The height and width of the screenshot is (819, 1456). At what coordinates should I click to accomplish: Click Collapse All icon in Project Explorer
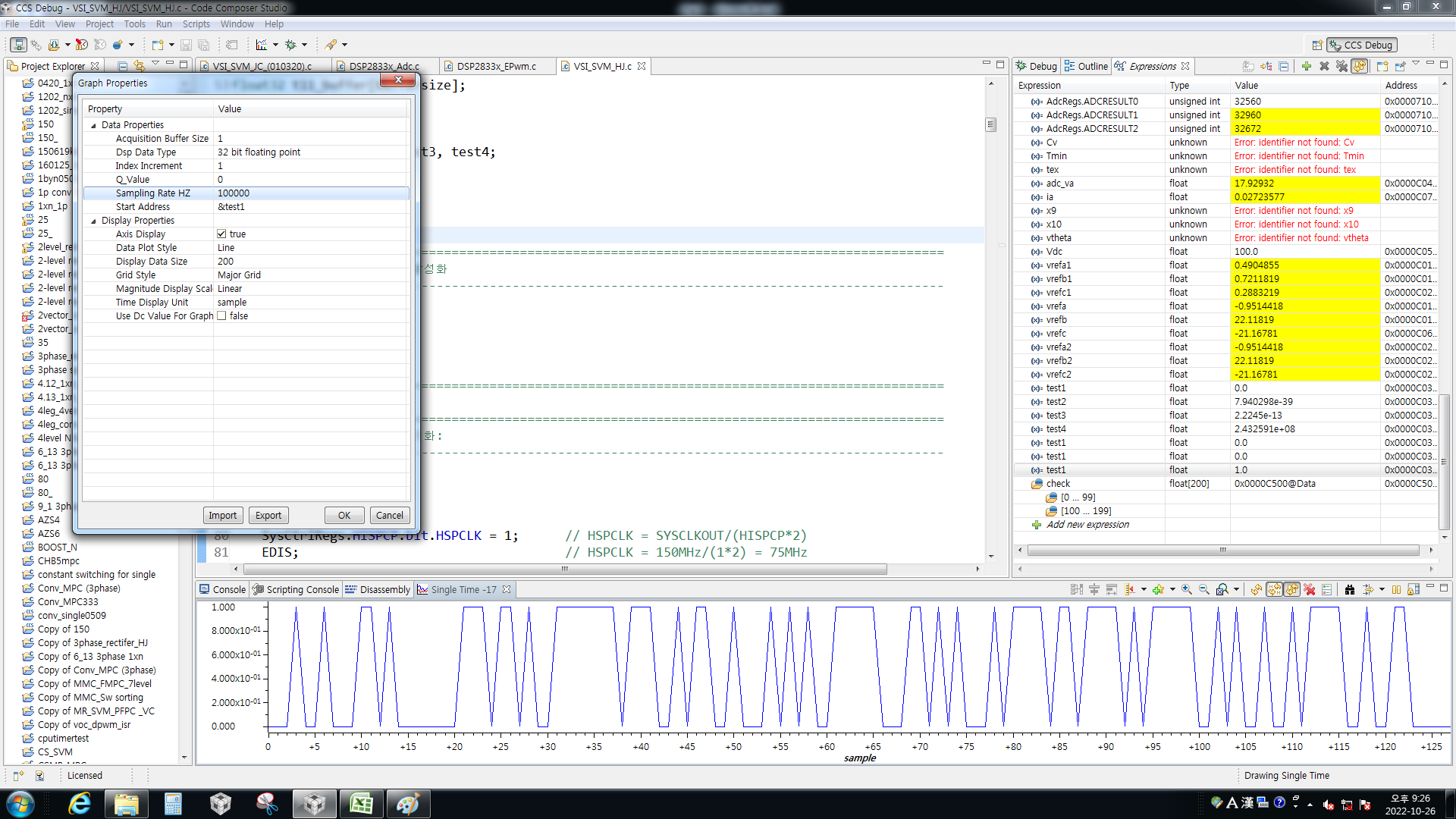(x=122, y=66)
